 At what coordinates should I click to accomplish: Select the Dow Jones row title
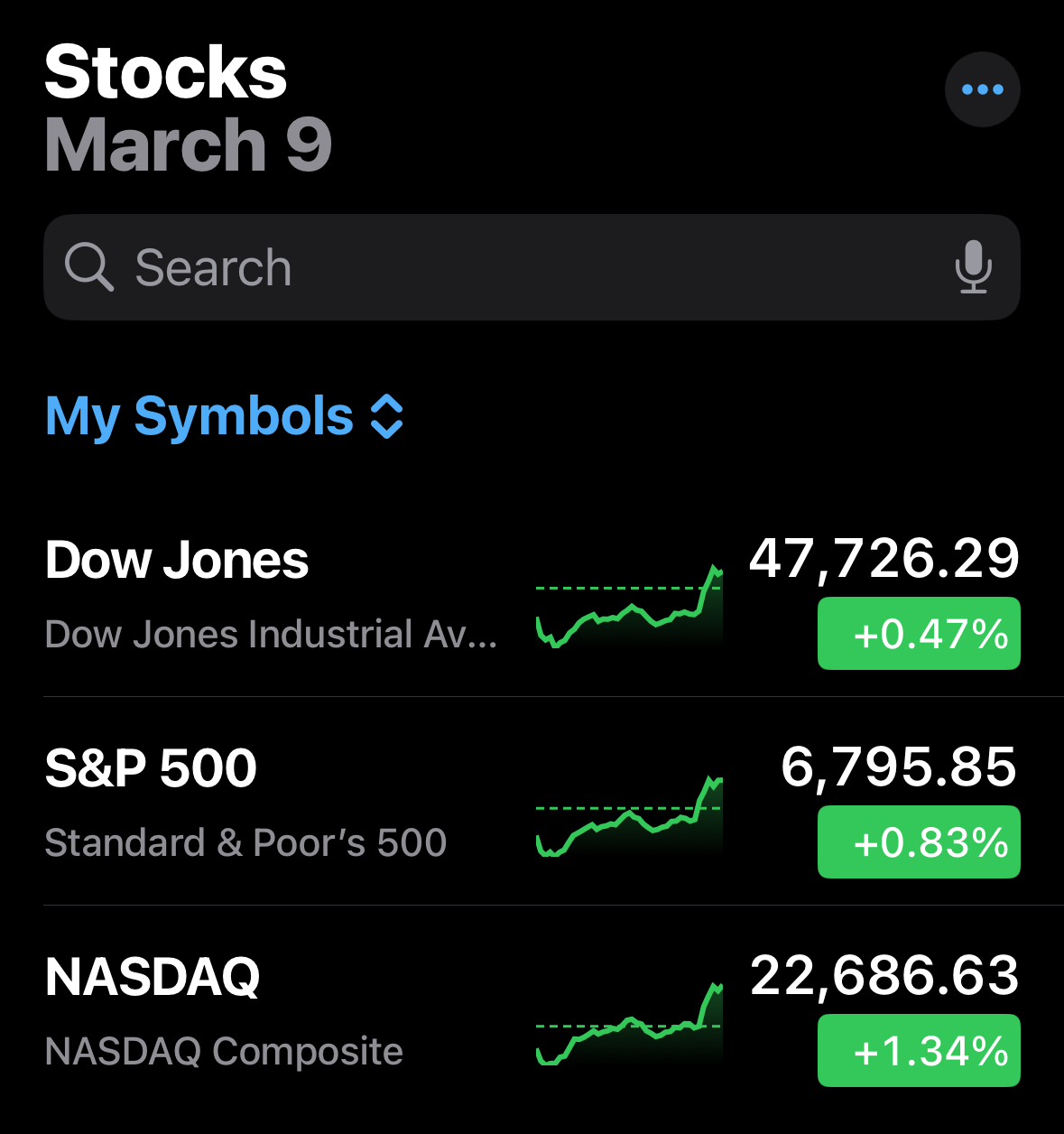click(177, 560)
